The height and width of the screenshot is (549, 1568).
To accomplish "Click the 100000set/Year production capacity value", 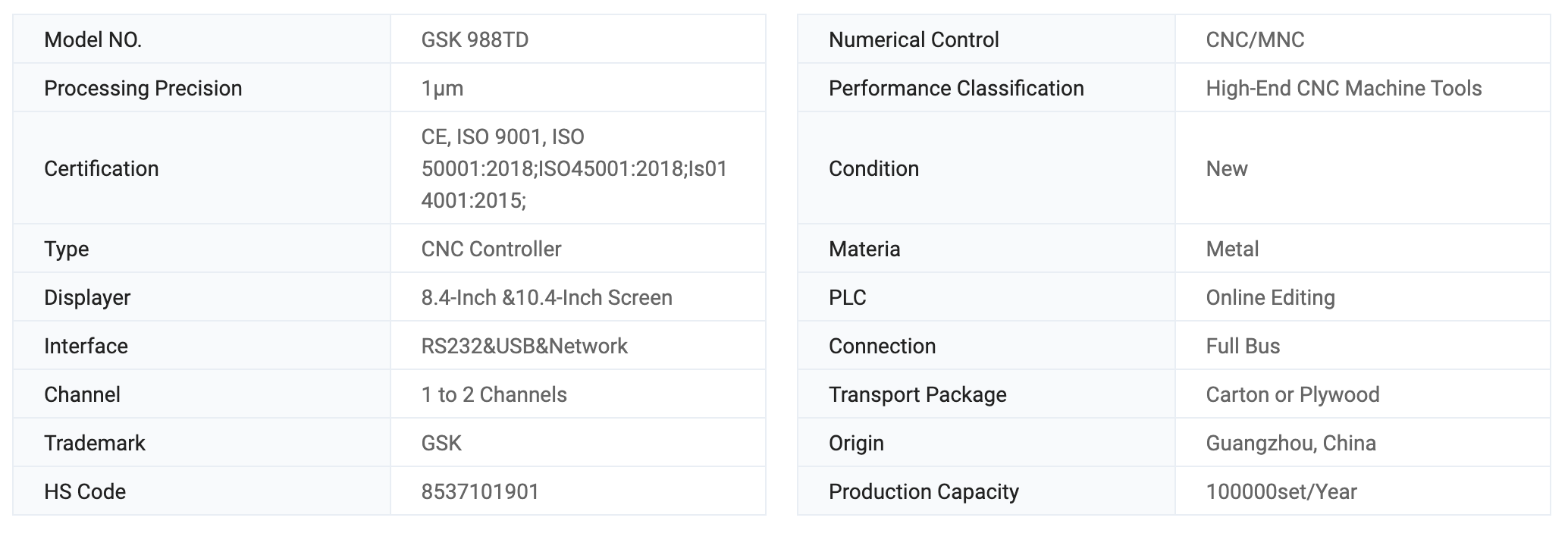I will tap(1281, 491).
